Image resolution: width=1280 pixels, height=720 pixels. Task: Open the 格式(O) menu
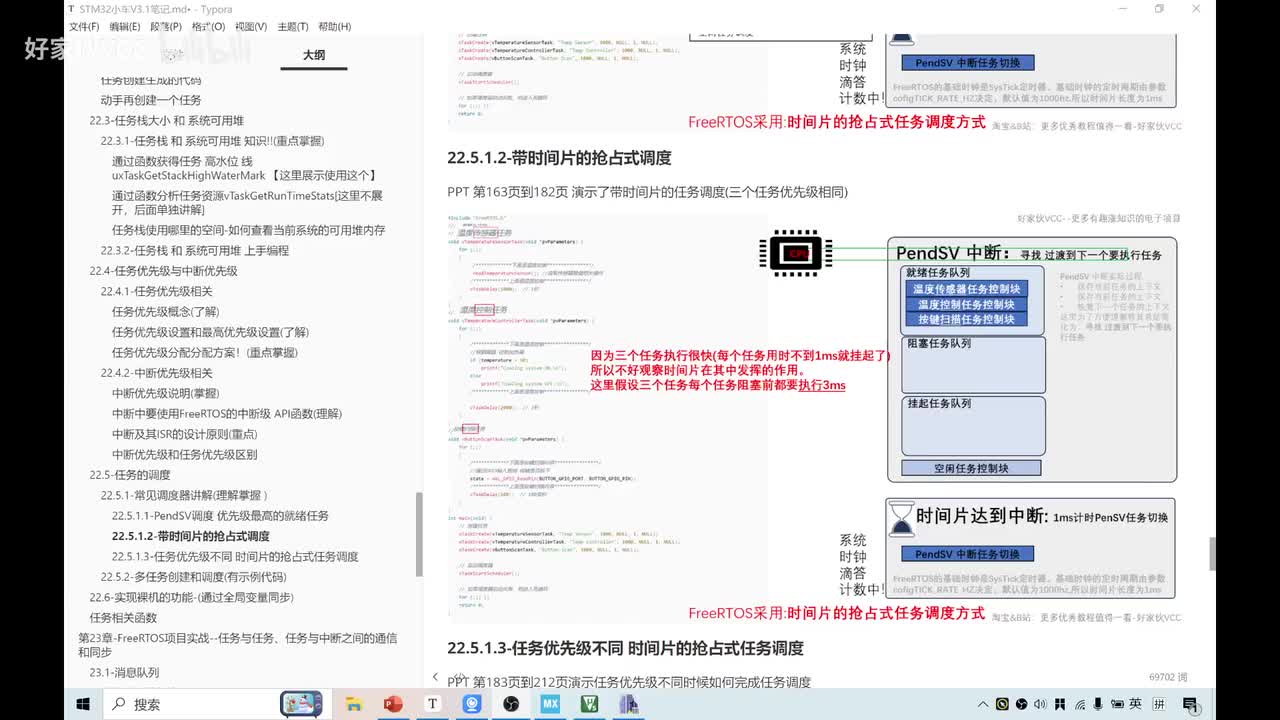pos(208,27)
